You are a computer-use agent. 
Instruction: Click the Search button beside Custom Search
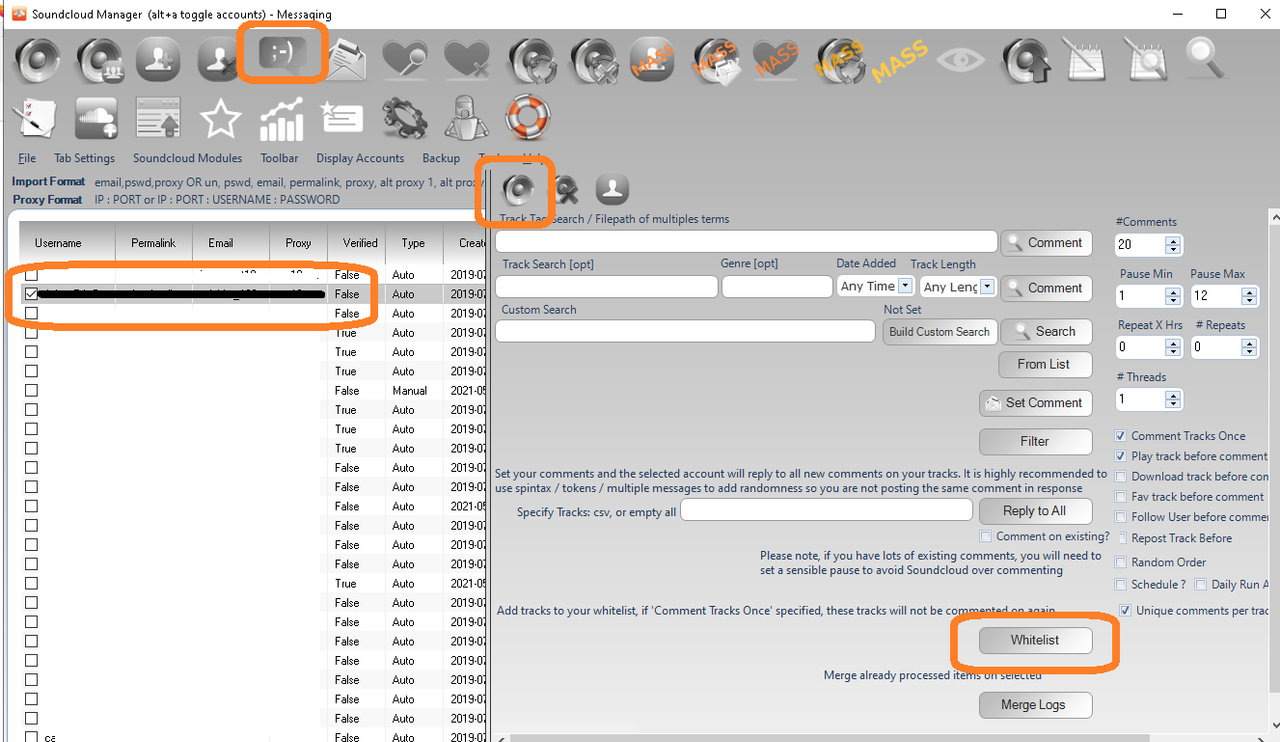pos(1045,332)
